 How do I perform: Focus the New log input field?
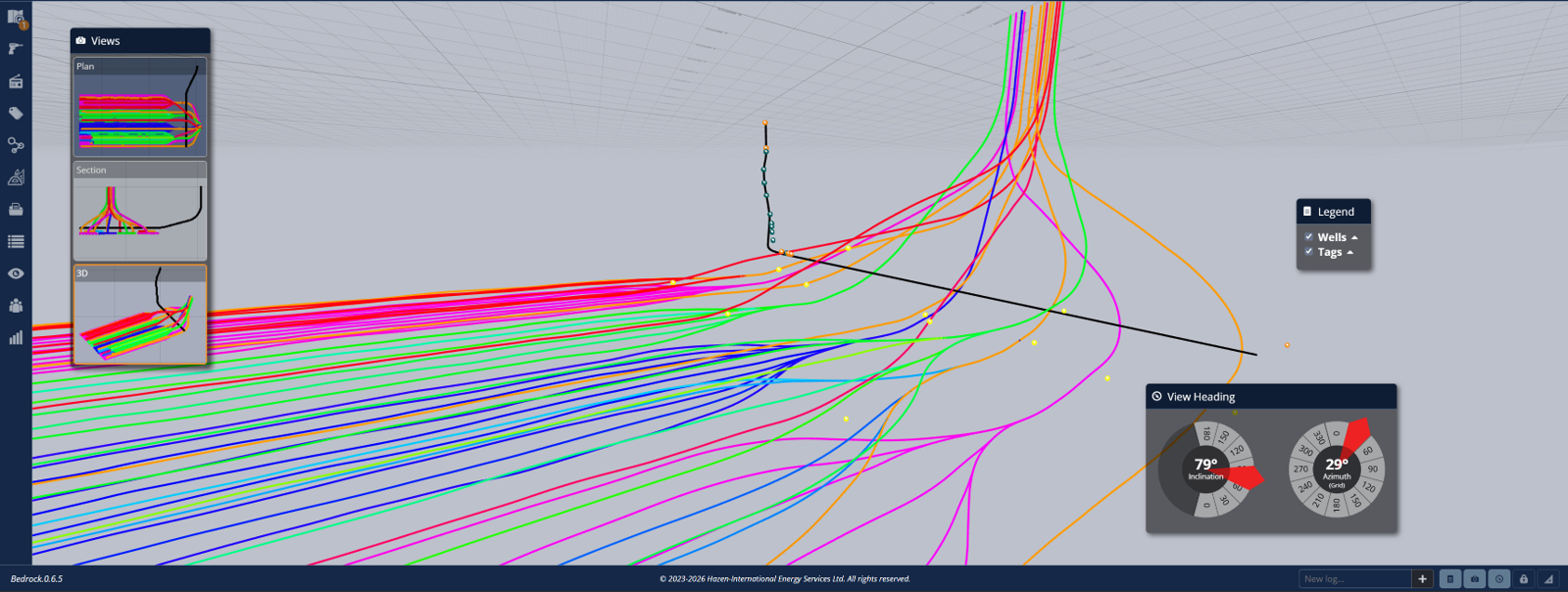click(1355, 579)
